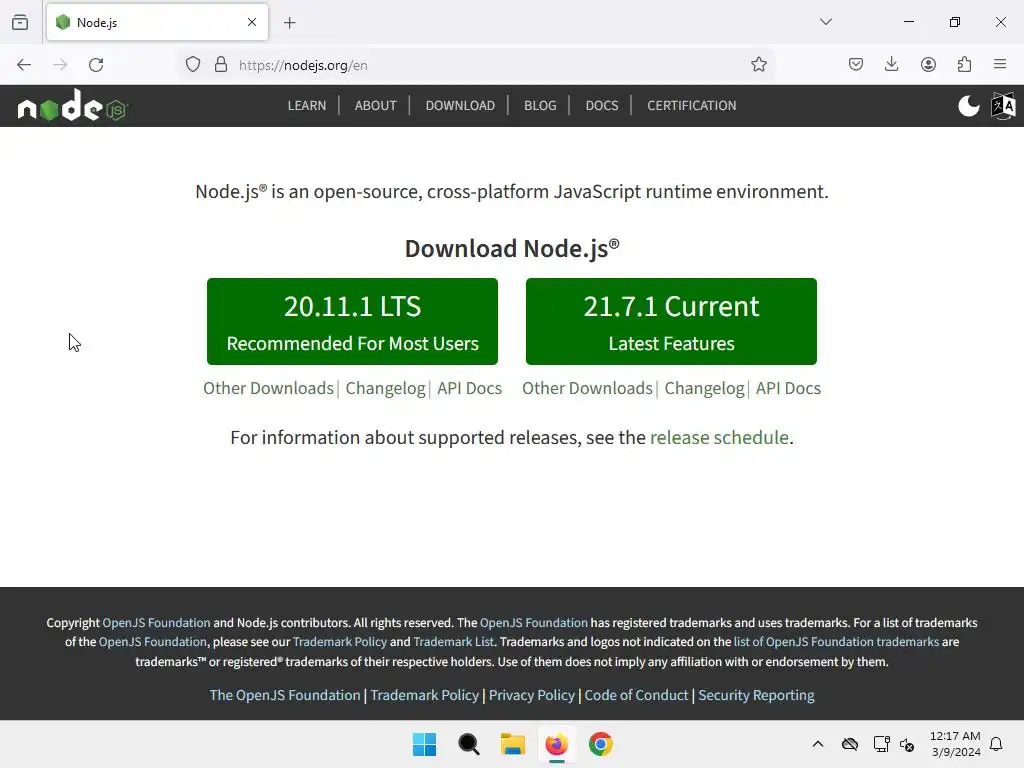Open the muted volume tray icon
Viewport: 1024px width, 768px height.
[907, 744]
